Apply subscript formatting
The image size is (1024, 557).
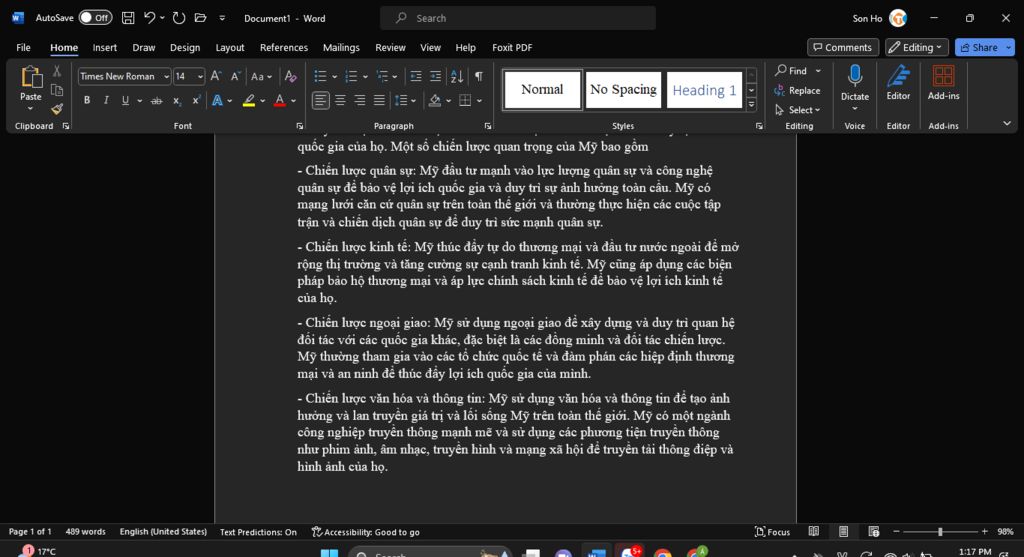176,101
